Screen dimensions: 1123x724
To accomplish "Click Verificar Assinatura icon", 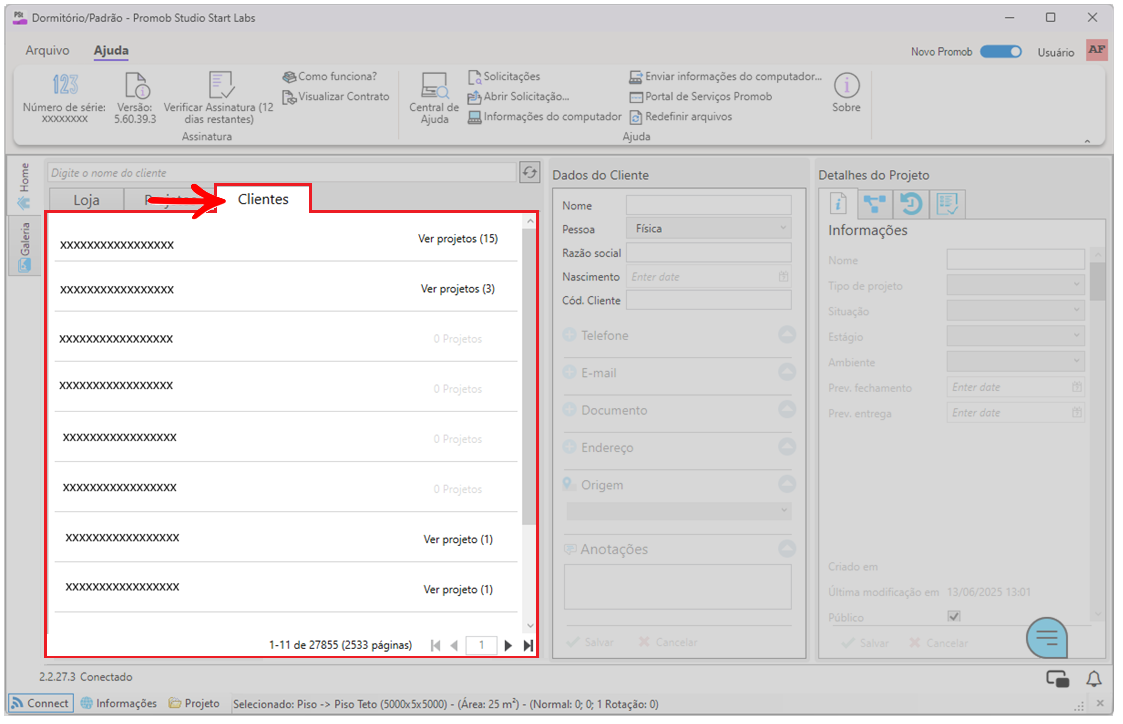I will pyautogui.click(x=221, y=85).
